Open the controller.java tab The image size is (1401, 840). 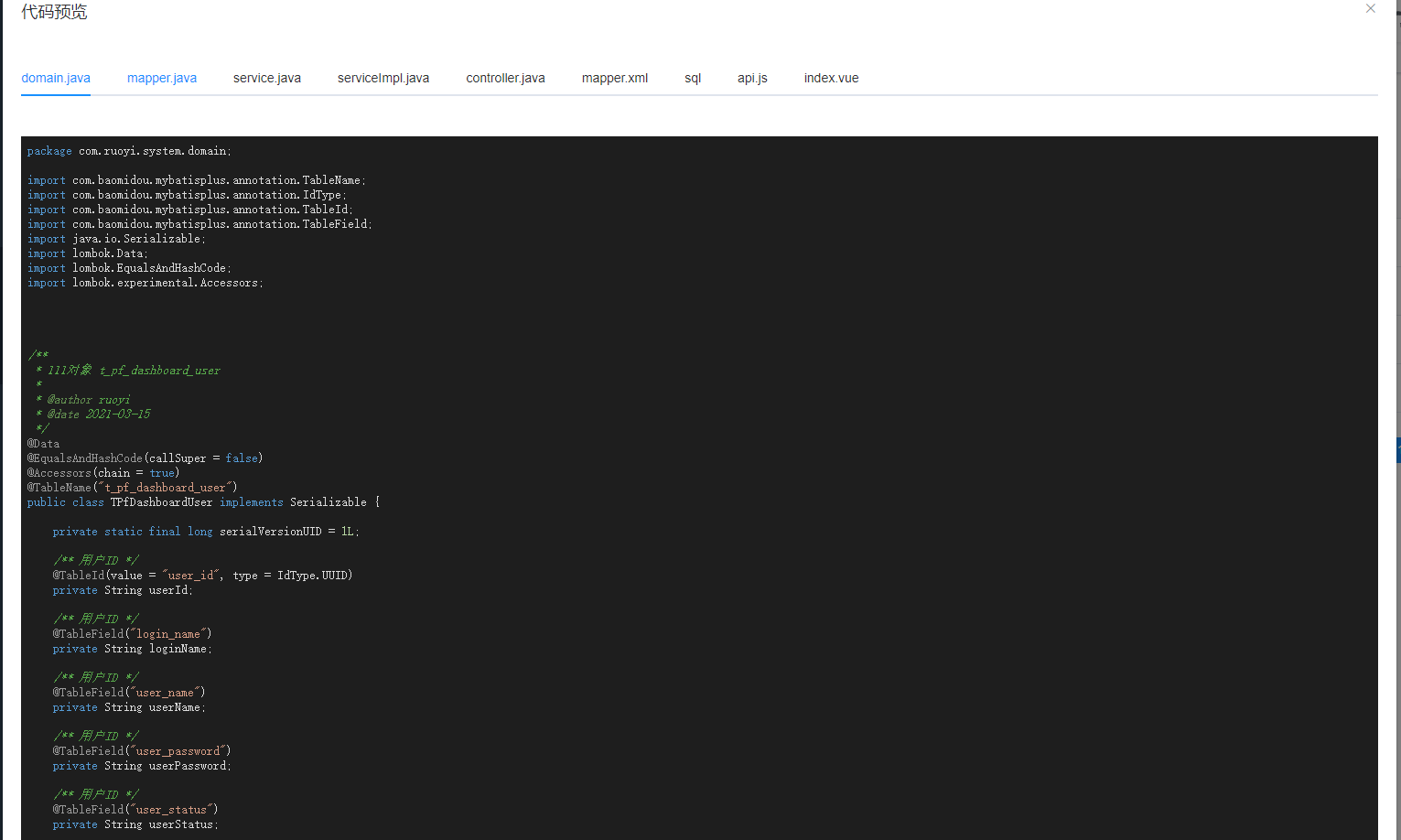(x=505, y=78)
